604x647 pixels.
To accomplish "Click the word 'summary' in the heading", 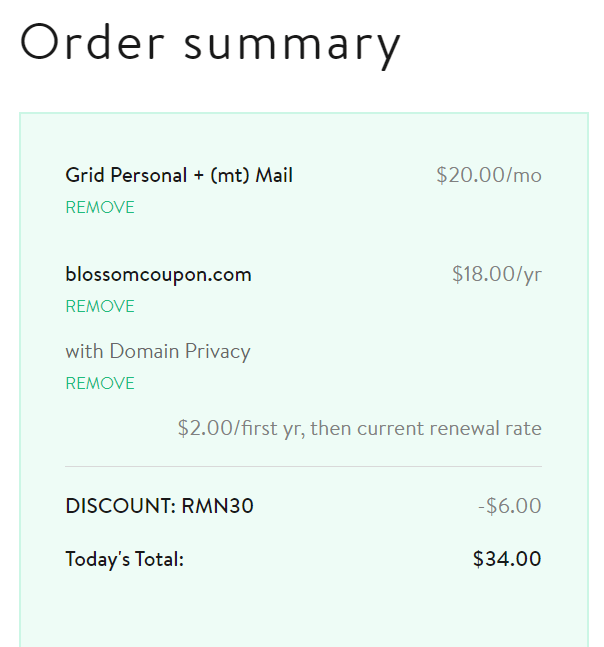I will coord(292,46).
